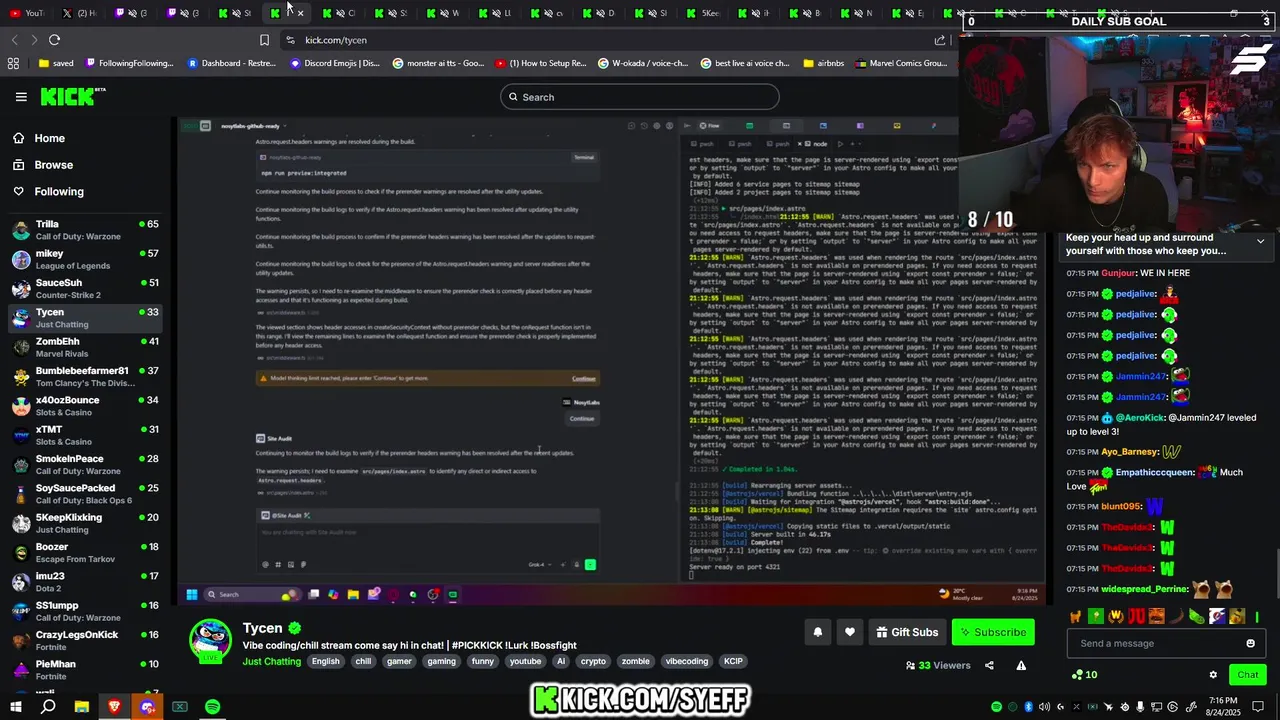Select Tycen in the following list
Viewport: 1280px width, 720px height.
pyautogui.click(x=85, y=318)
